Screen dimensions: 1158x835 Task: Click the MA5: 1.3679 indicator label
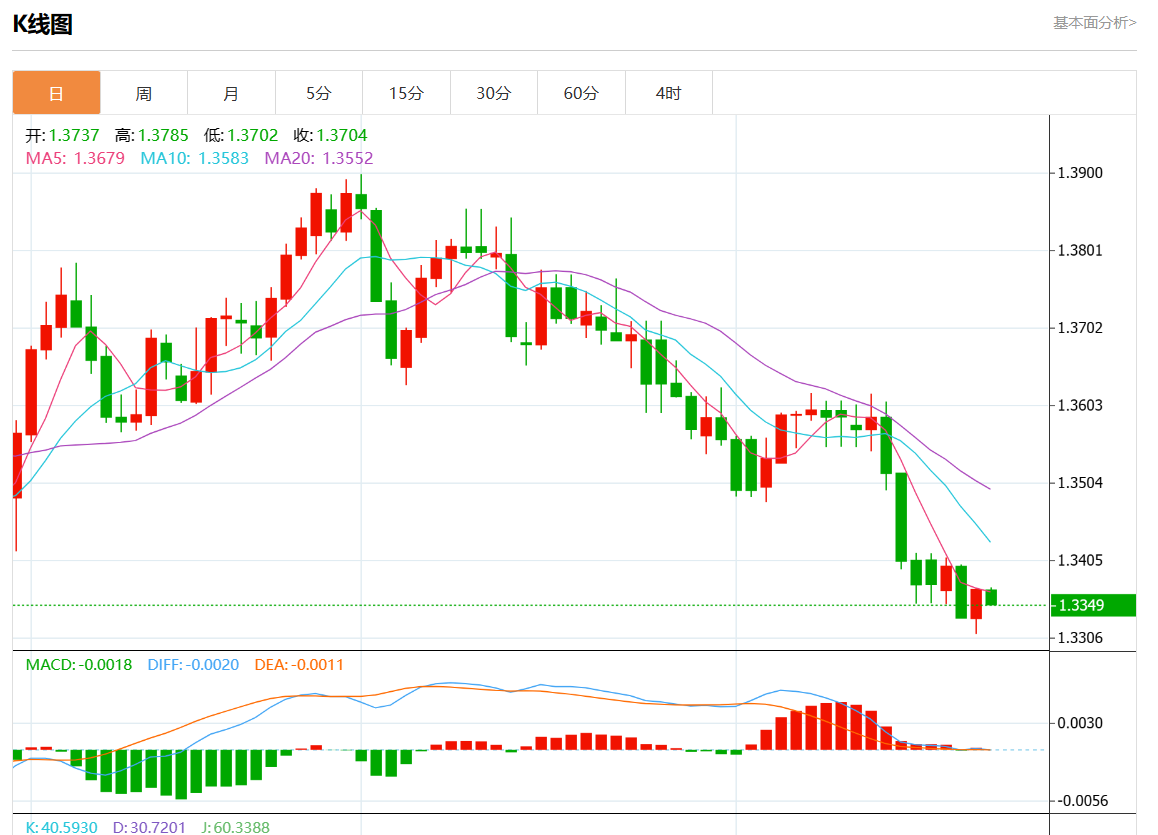coord(75,158)
